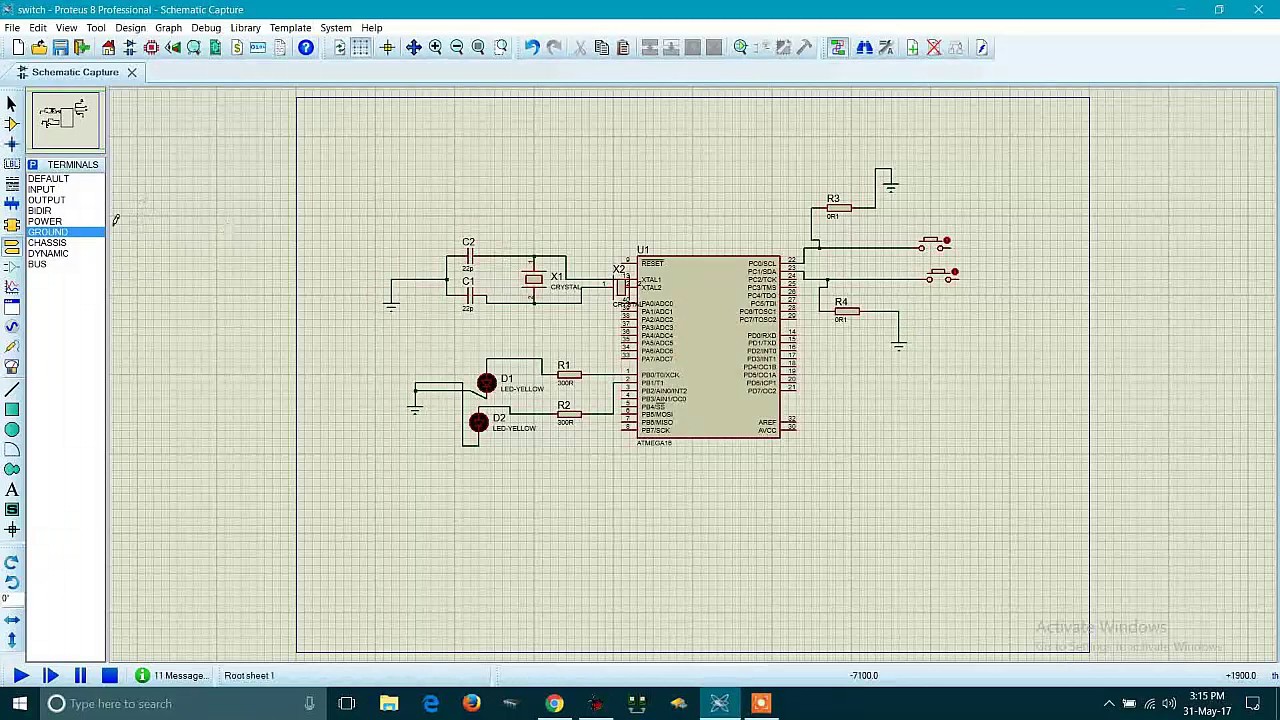This screenshot has height=720, width=1280.
Task: Select the 2D box graphics tool
Action: click(12, 409)
